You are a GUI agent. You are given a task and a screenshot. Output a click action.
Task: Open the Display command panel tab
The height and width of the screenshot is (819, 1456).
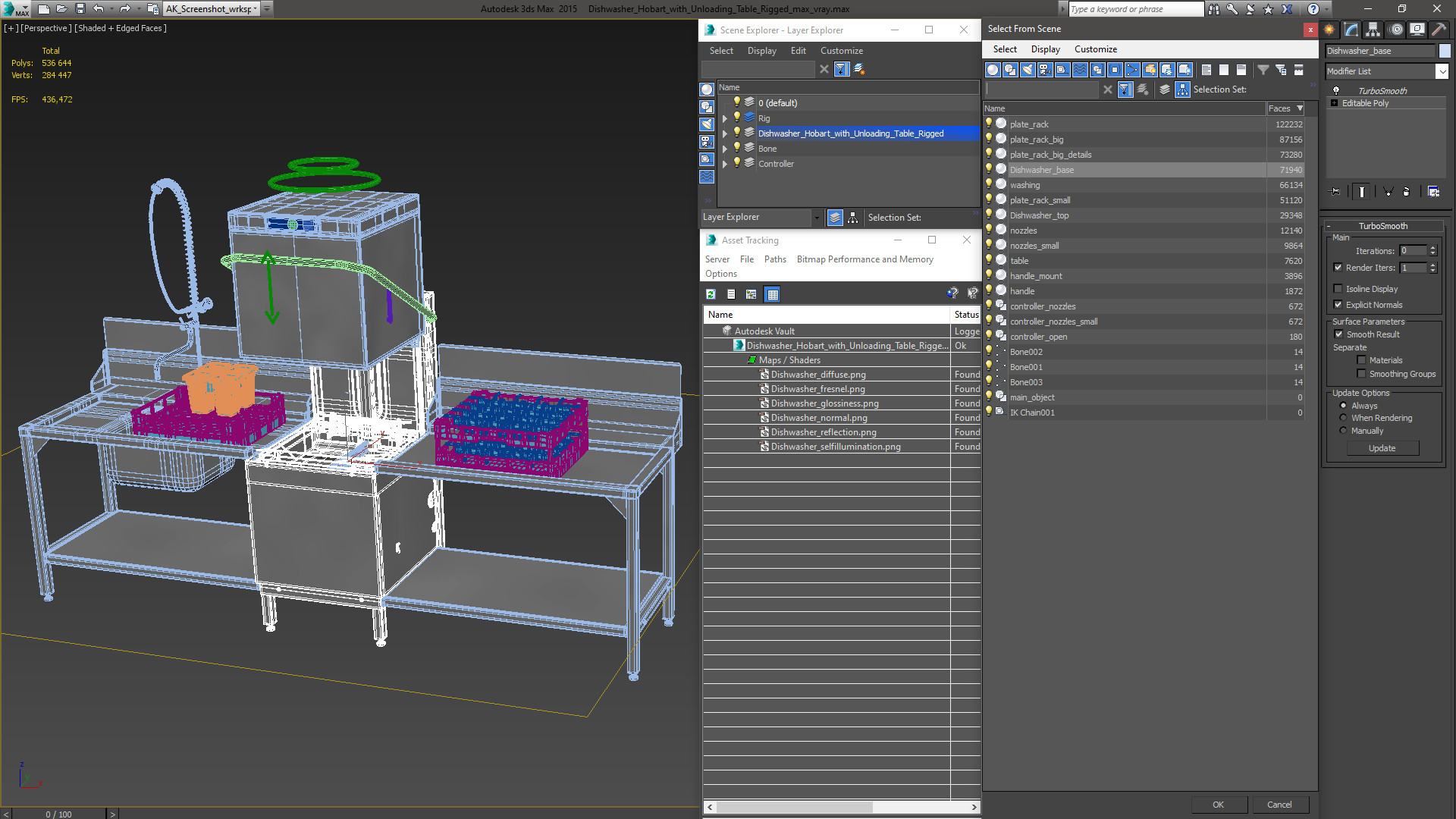(1417, 30)
